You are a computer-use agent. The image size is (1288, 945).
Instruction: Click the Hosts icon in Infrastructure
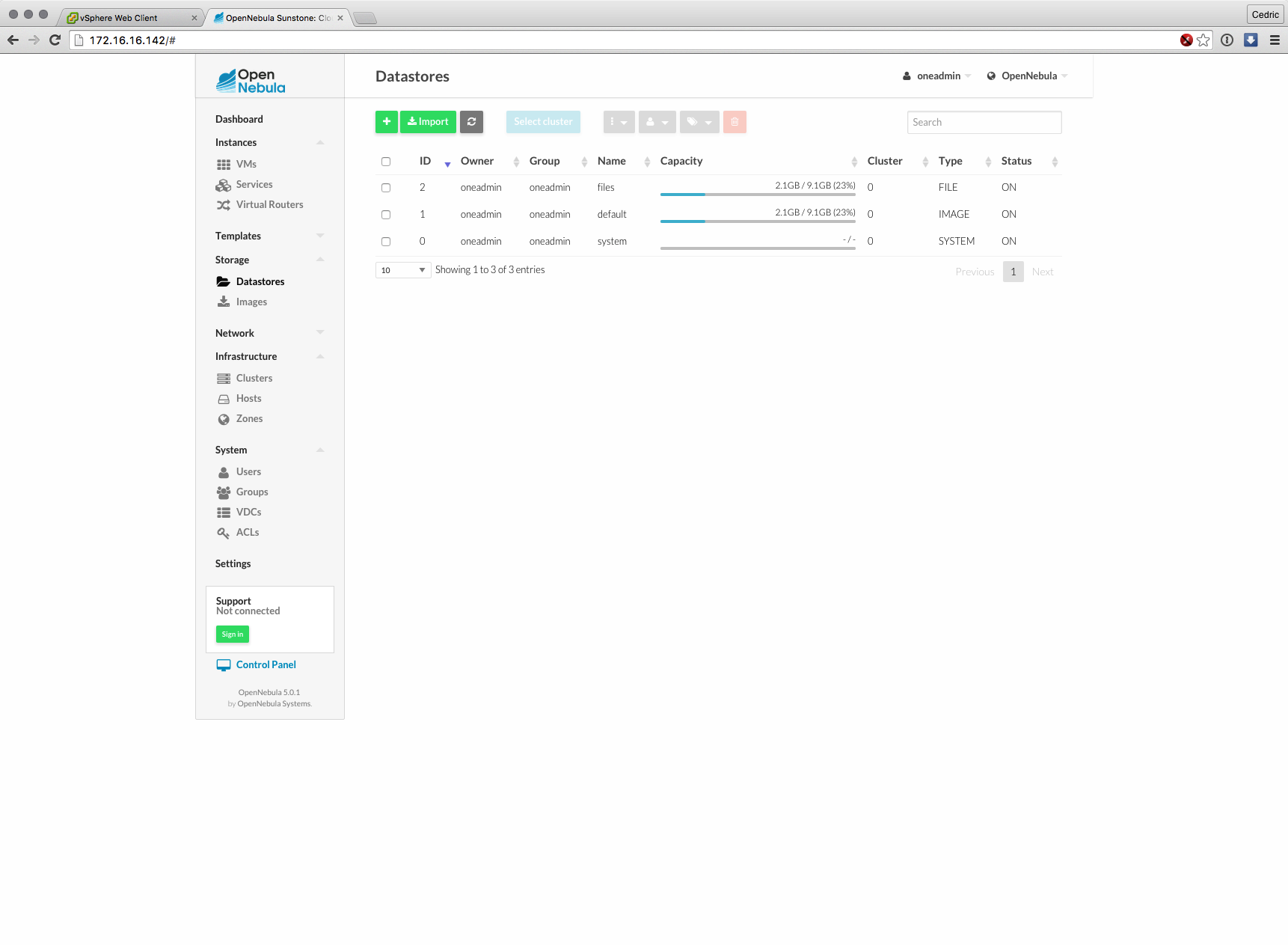tap(224, 399)
